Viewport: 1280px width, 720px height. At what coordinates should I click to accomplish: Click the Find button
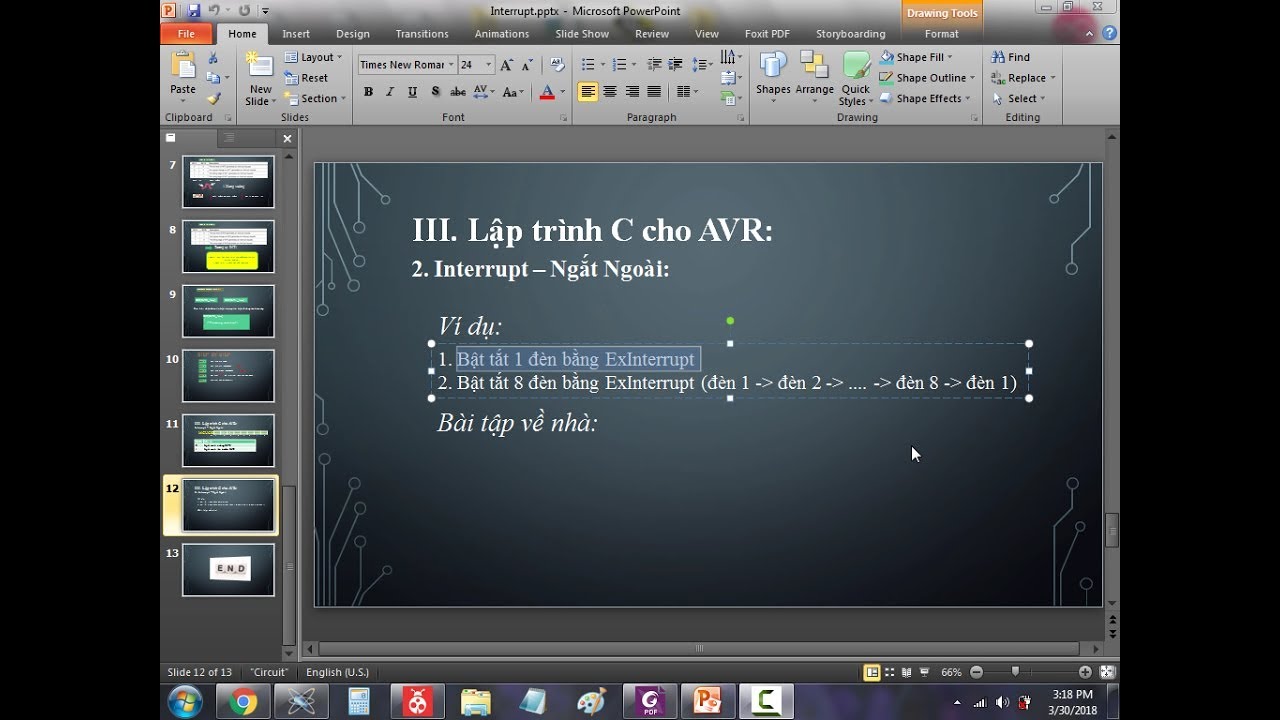click(x=1010, y=58)
